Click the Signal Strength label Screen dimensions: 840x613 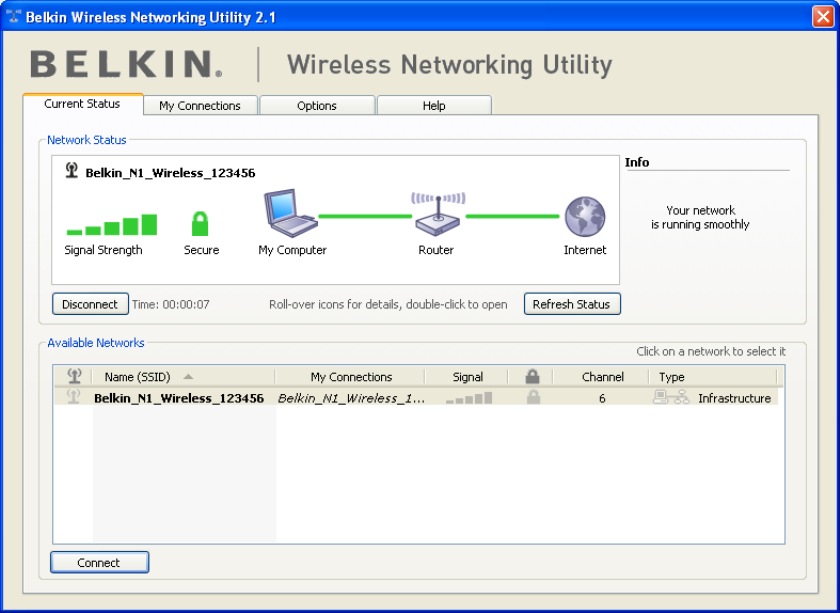(103, 250)
